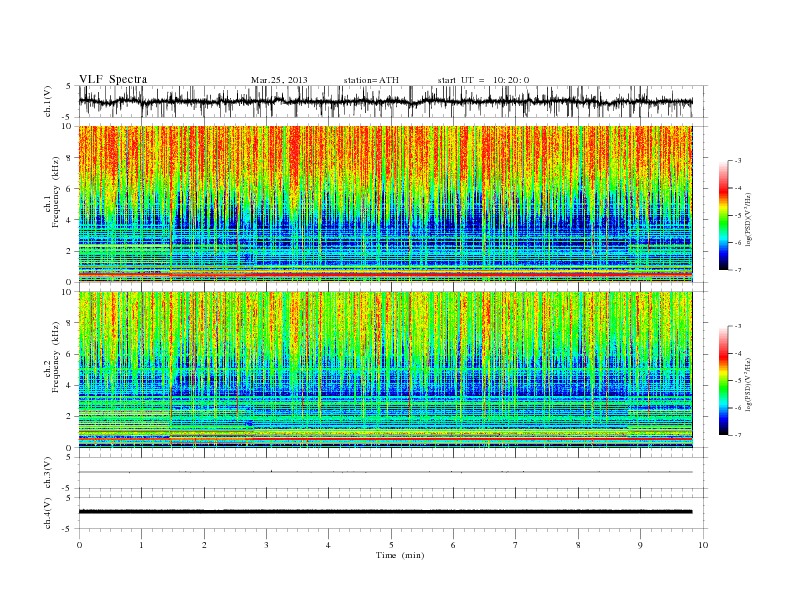The image size is (792, 612).
Task: Click the "-7" label on ch.1 colorbar
Action: click(x=737, y=270)
